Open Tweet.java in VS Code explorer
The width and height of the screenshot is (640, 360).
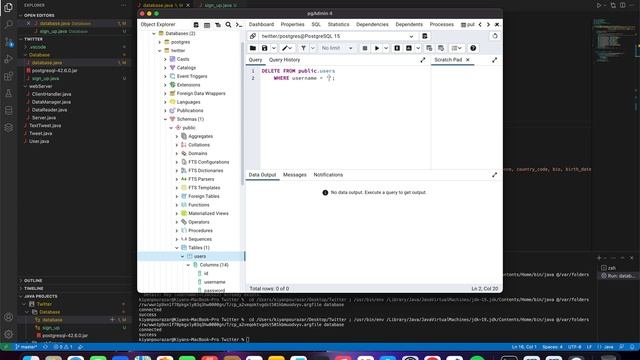(x=40, y=133)
